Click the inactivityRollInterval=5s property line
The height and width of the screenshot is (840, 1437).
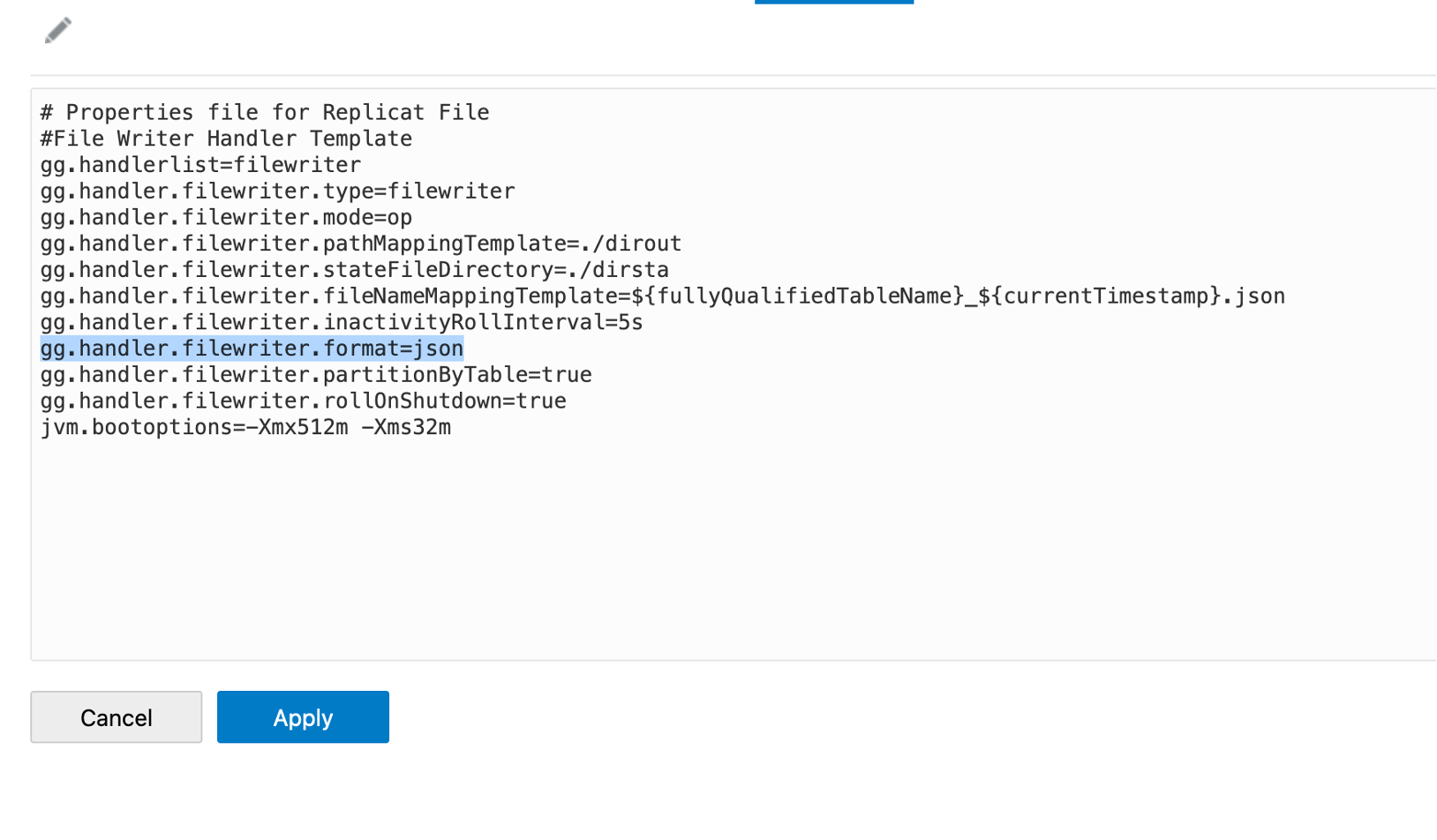tap(341, 322)
